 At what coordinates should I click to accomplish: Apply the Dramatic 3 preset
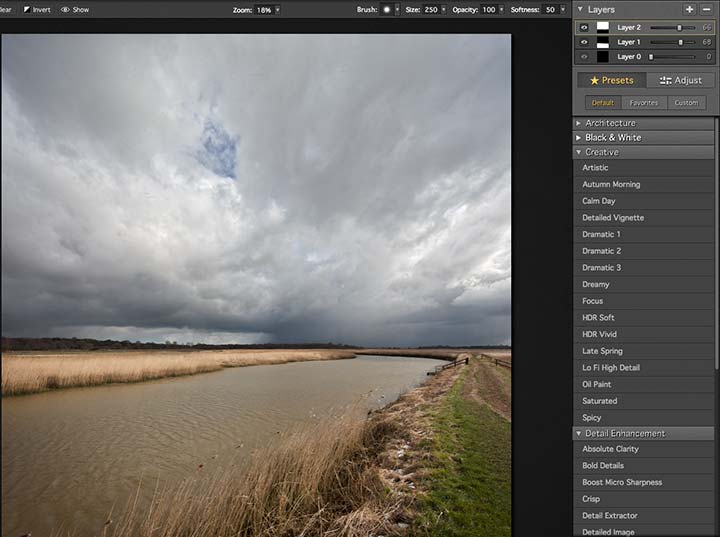[644, 267]
